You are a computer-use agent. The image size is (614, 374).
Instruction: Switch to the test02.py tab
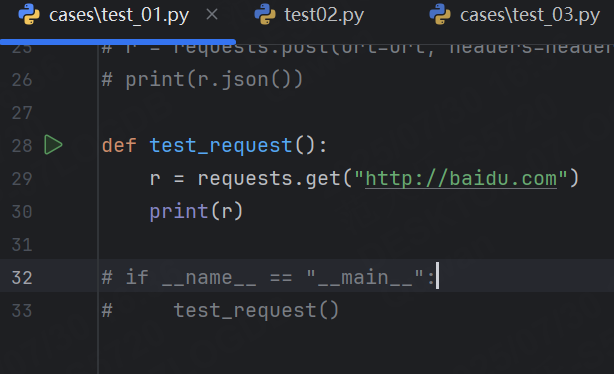click(x=324, y=15)
